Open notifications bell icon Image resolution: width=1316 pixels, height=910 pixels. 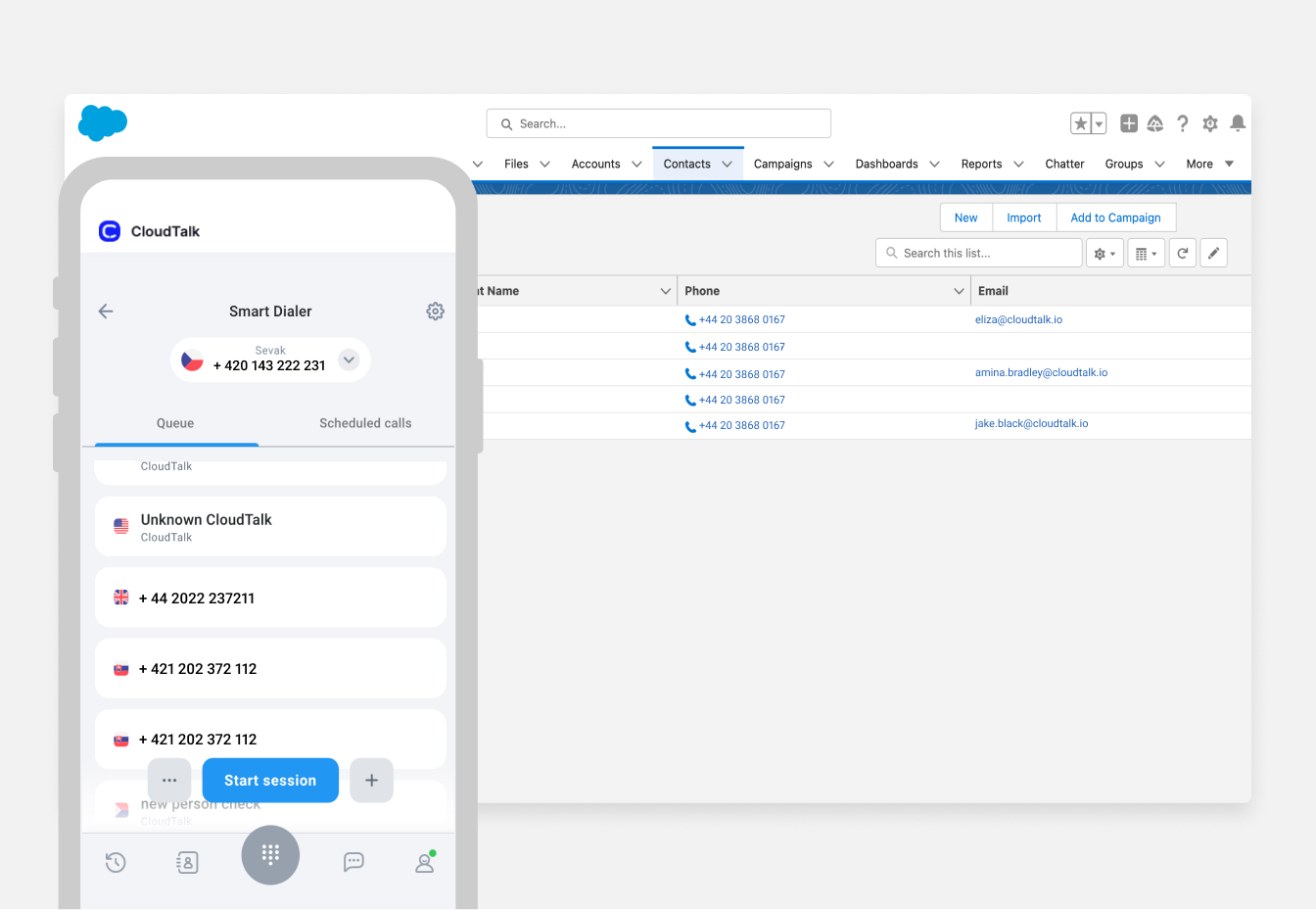[x=1238, y=123]
